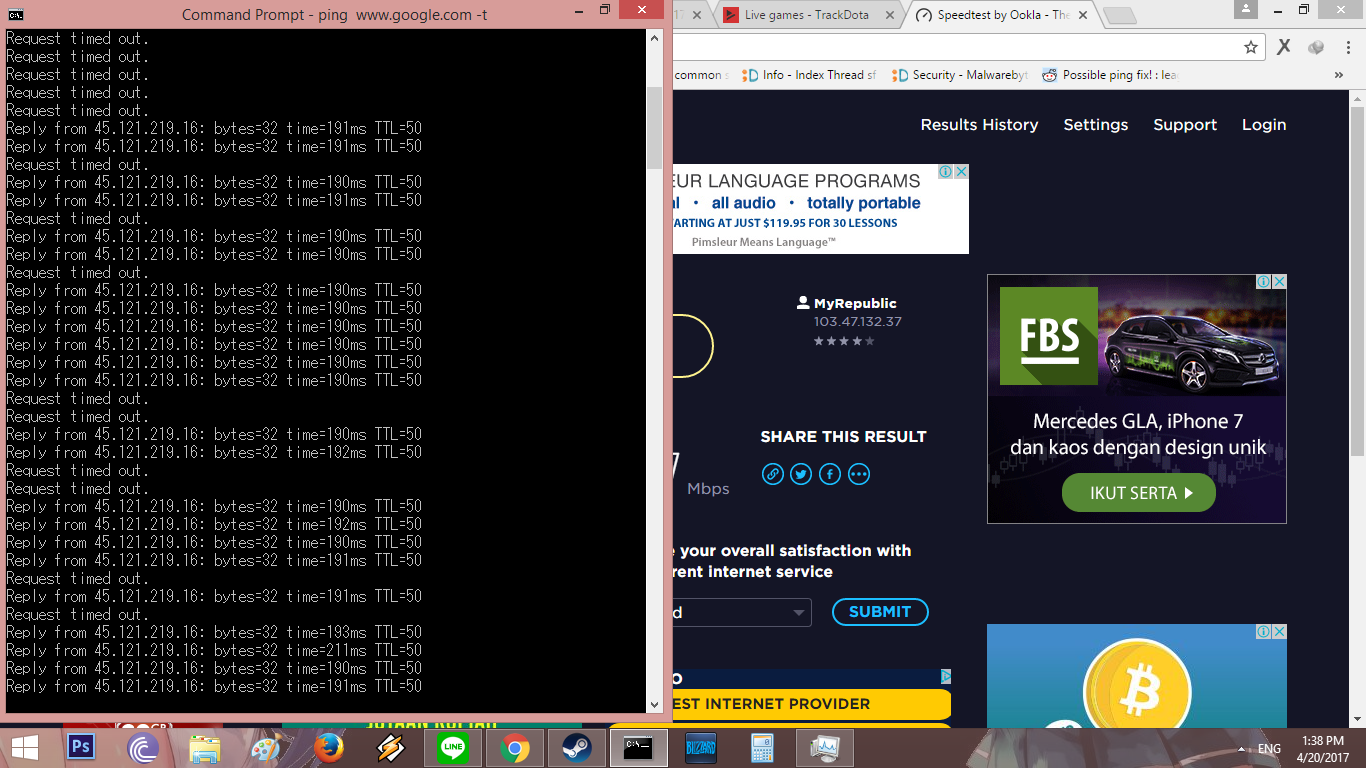
Task: Open more share options ellipsis icon
Action: (x=859, y=474)
